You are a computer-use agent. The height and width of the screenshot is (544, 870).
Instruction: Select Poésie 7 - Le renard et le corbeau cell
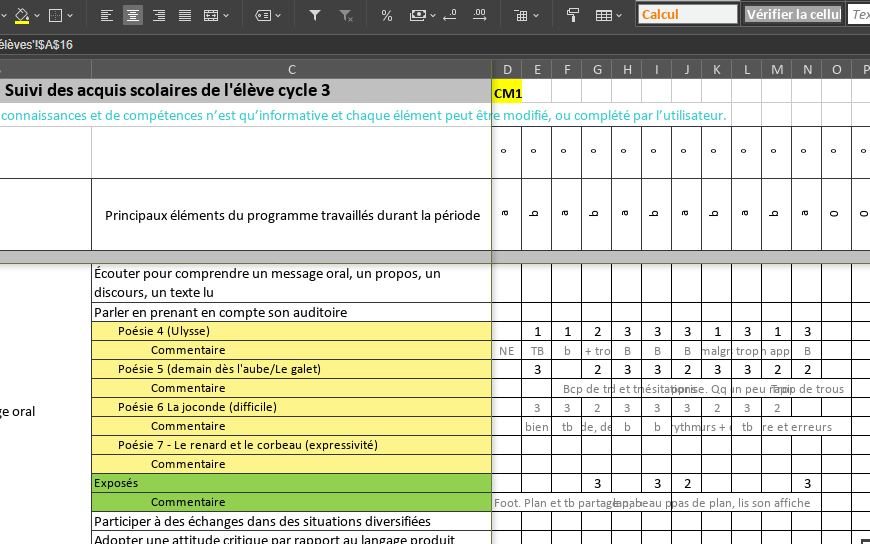[x=292, y=445]
